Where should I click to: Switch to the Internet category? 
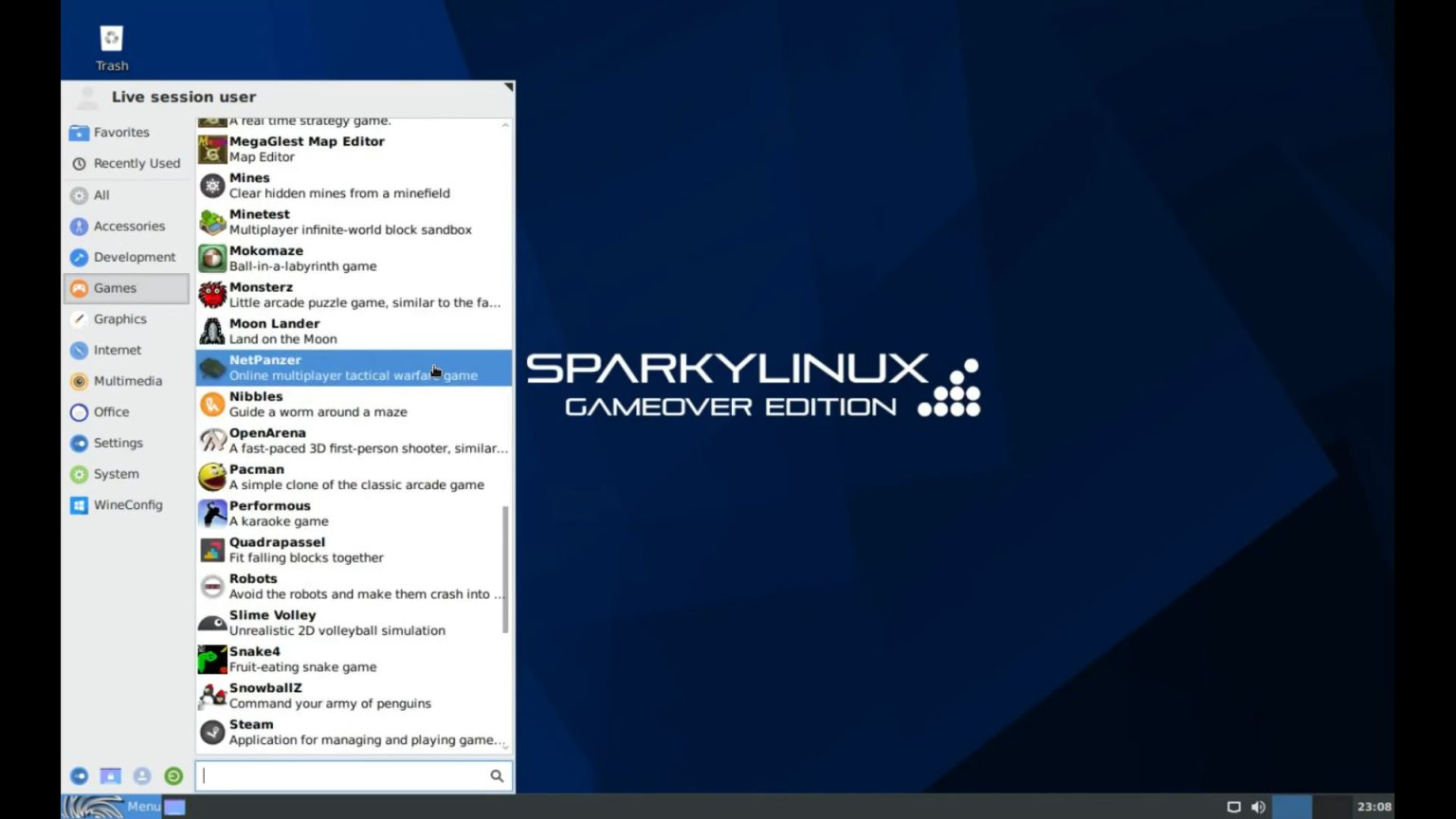point(117,350)
